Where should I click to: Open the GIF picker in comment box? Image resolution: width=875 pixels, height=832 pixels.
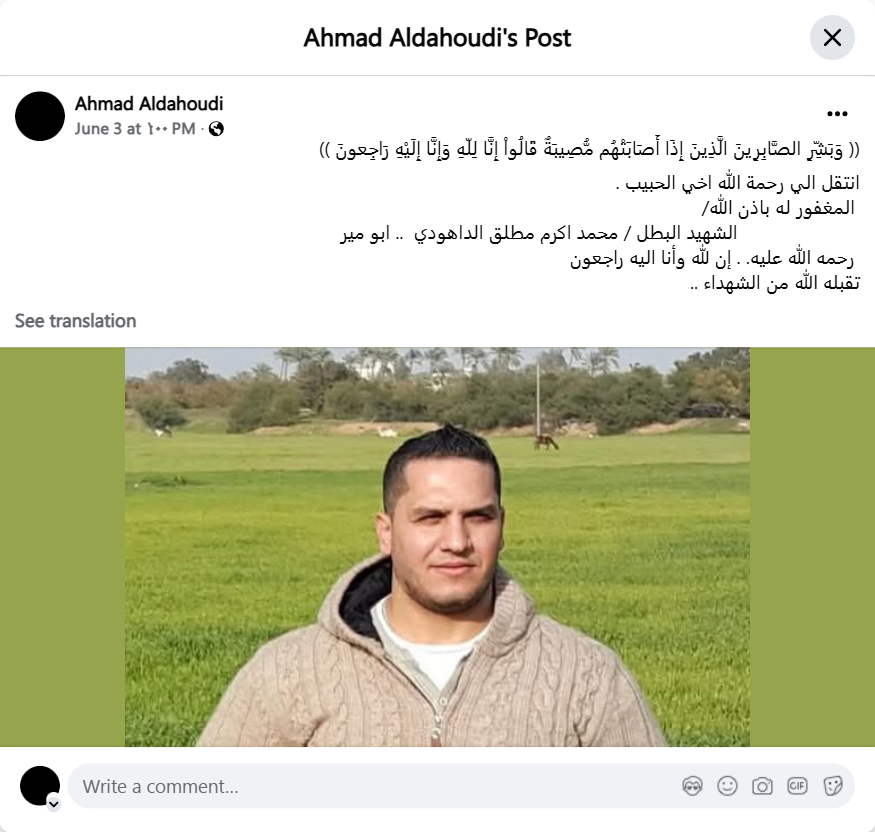[797, 786]
